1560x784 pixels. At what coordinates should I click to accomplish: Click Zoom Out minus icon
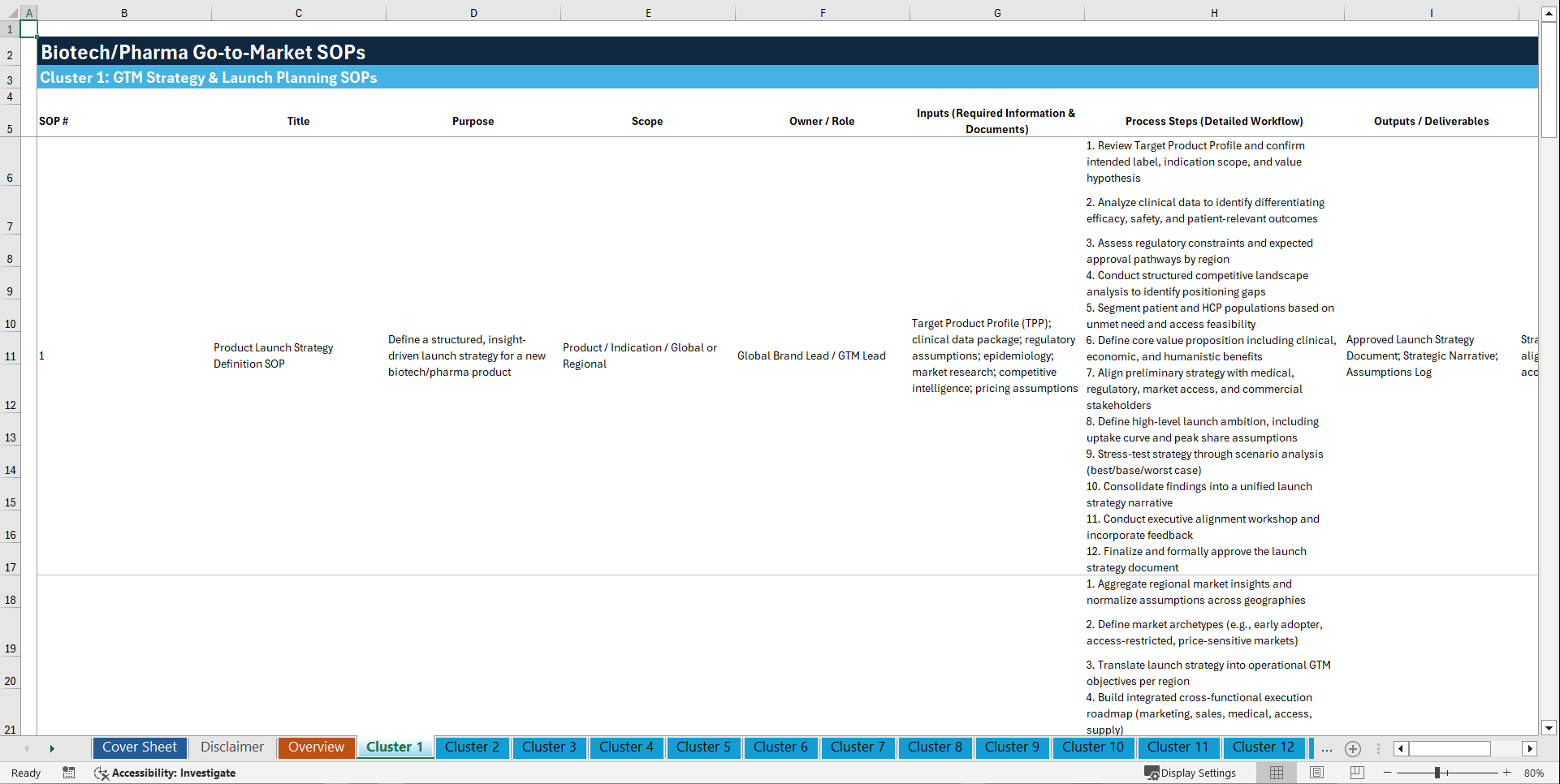click(1388, 773)
